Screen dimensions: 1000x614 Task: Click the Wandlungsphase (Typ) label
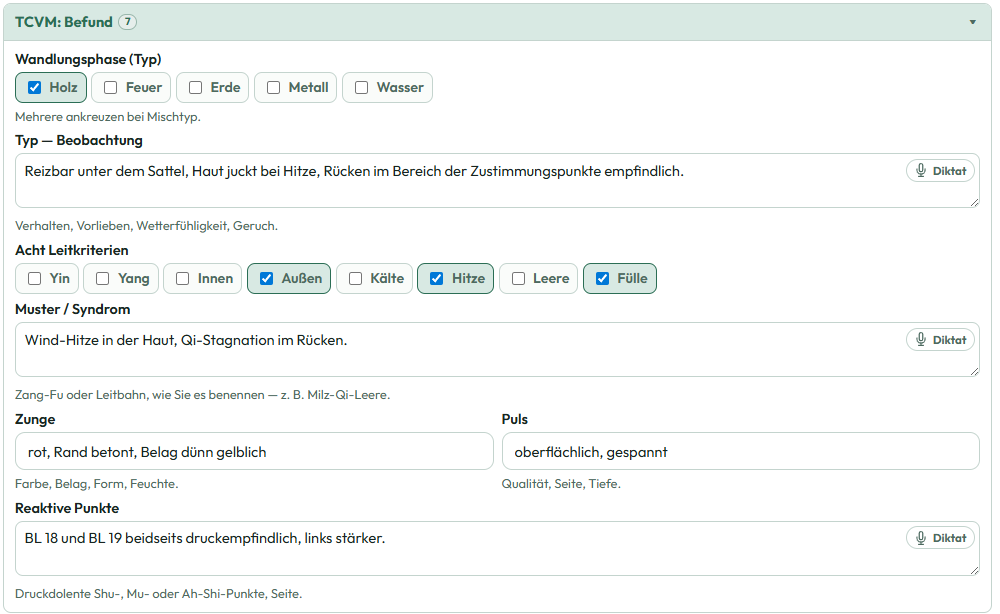point(88,59)
